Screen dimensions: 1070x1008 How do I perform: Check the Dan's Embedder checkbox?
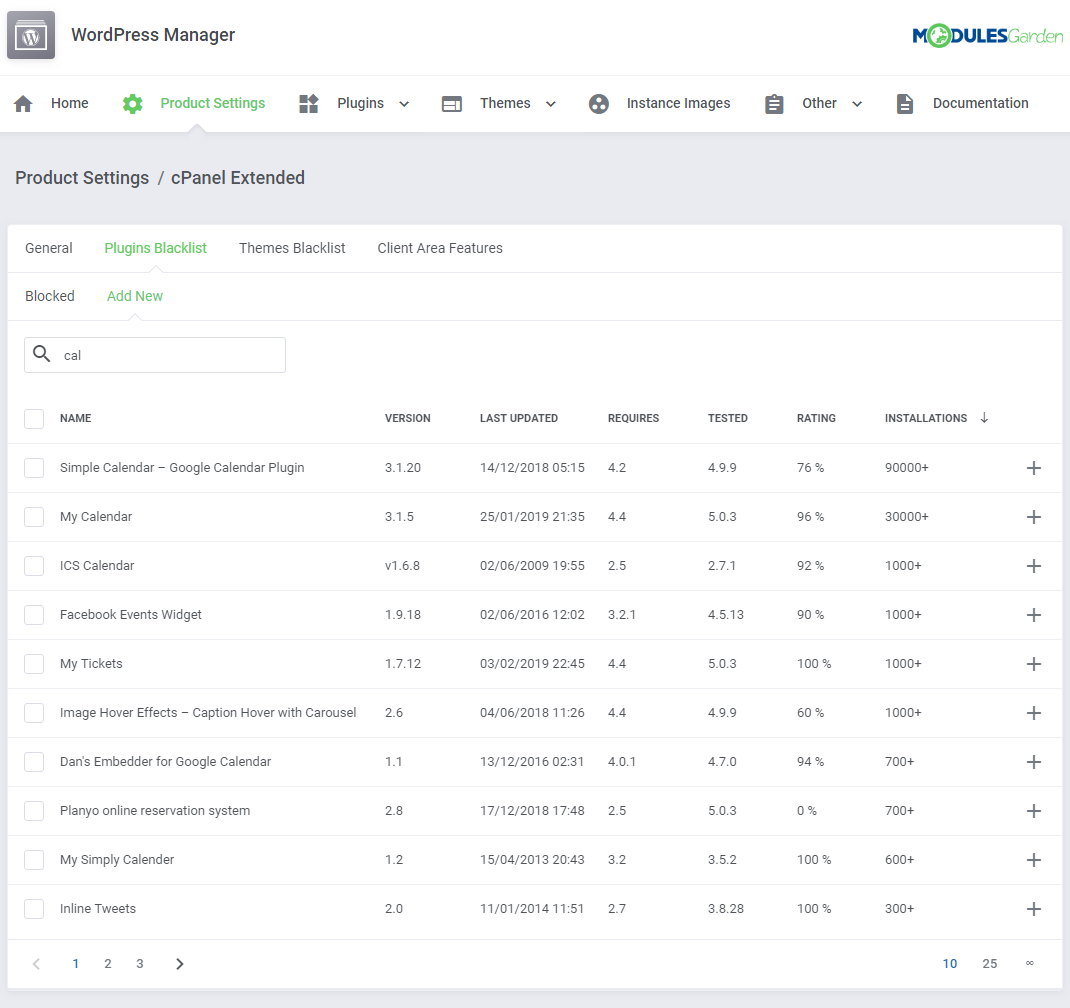pos(34,762)
